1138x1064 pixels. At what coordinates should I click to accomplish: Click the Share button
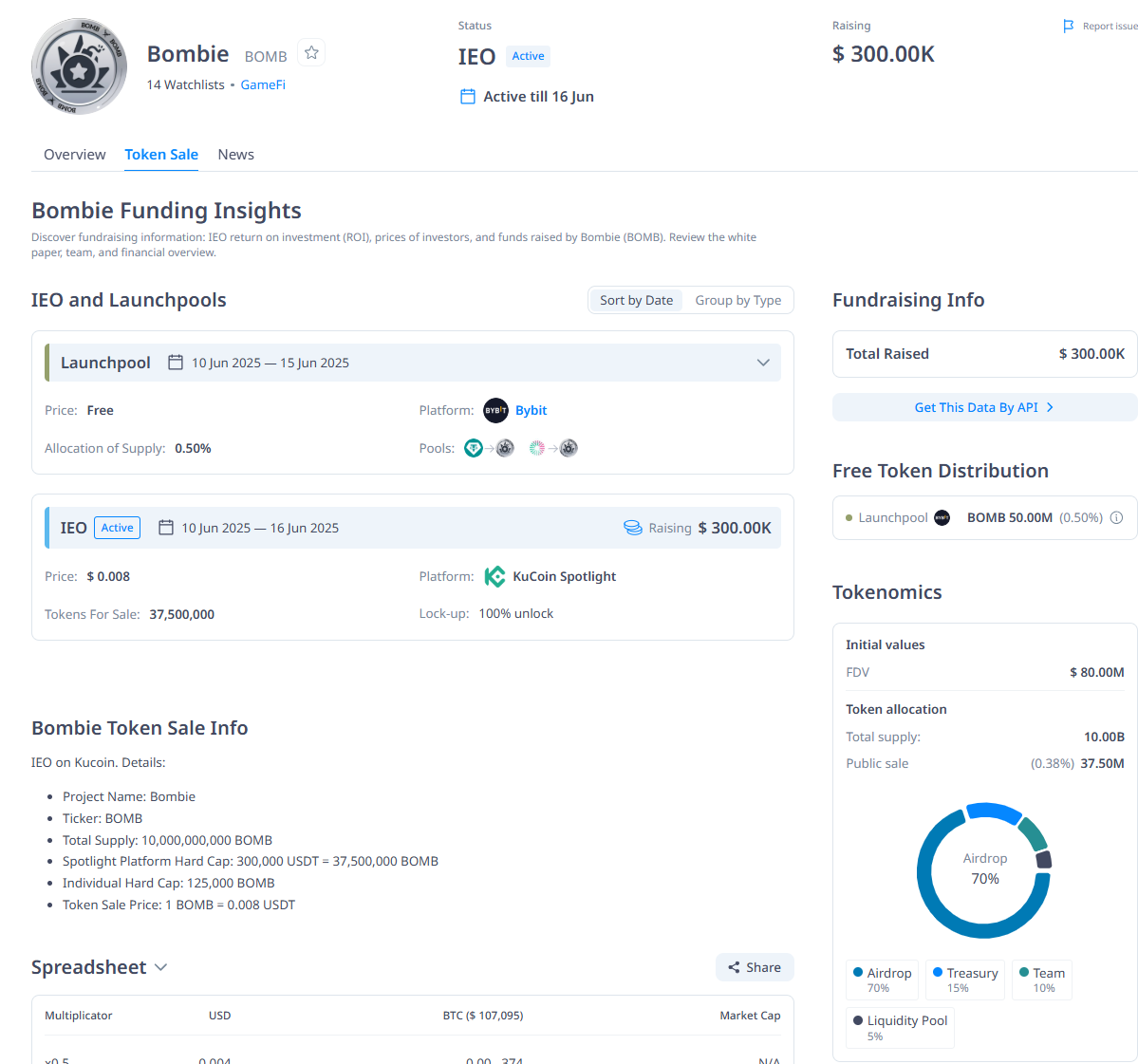[x=755, y=967]
